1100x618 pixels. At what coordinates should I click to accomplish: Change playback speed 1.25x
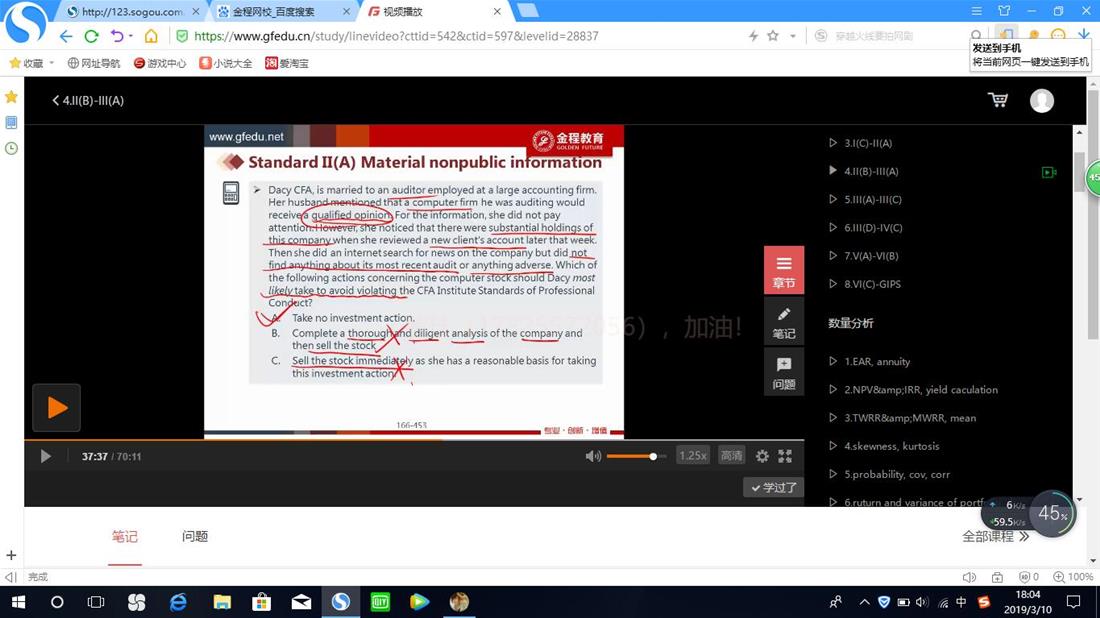click(x=692, y=456)
